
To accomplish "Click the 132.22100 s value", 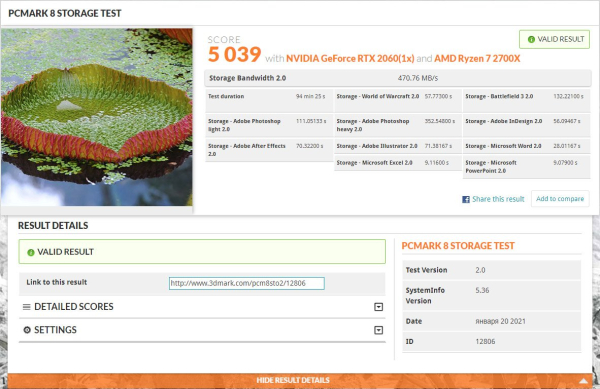I will pos(568,96).
